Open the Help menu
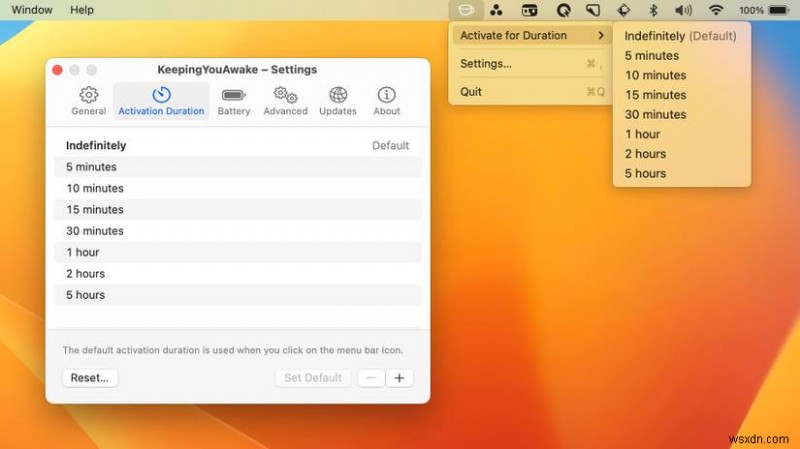Viewport: 800px width, 449px height. [x=82, y=10]
